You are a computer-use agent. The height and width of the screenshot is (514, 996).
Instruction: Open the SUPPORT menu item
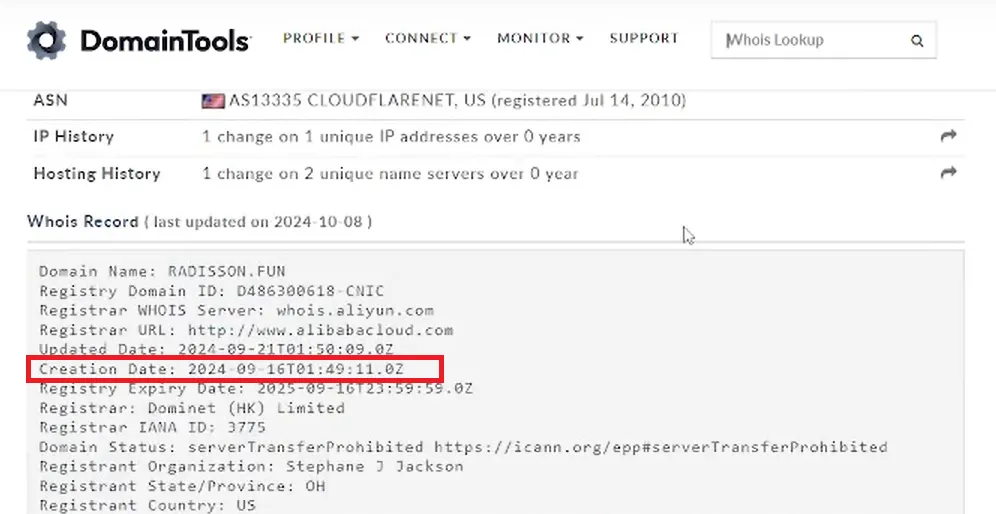tap(644, 38)
